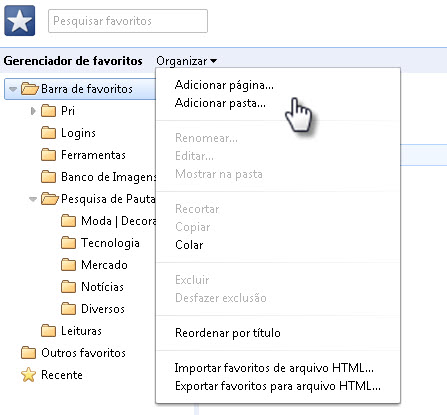This screenshot has height=415, width=447.
Task: Select Exportar favoritos para arquivo HTML
Action: [x=278, y=386]
